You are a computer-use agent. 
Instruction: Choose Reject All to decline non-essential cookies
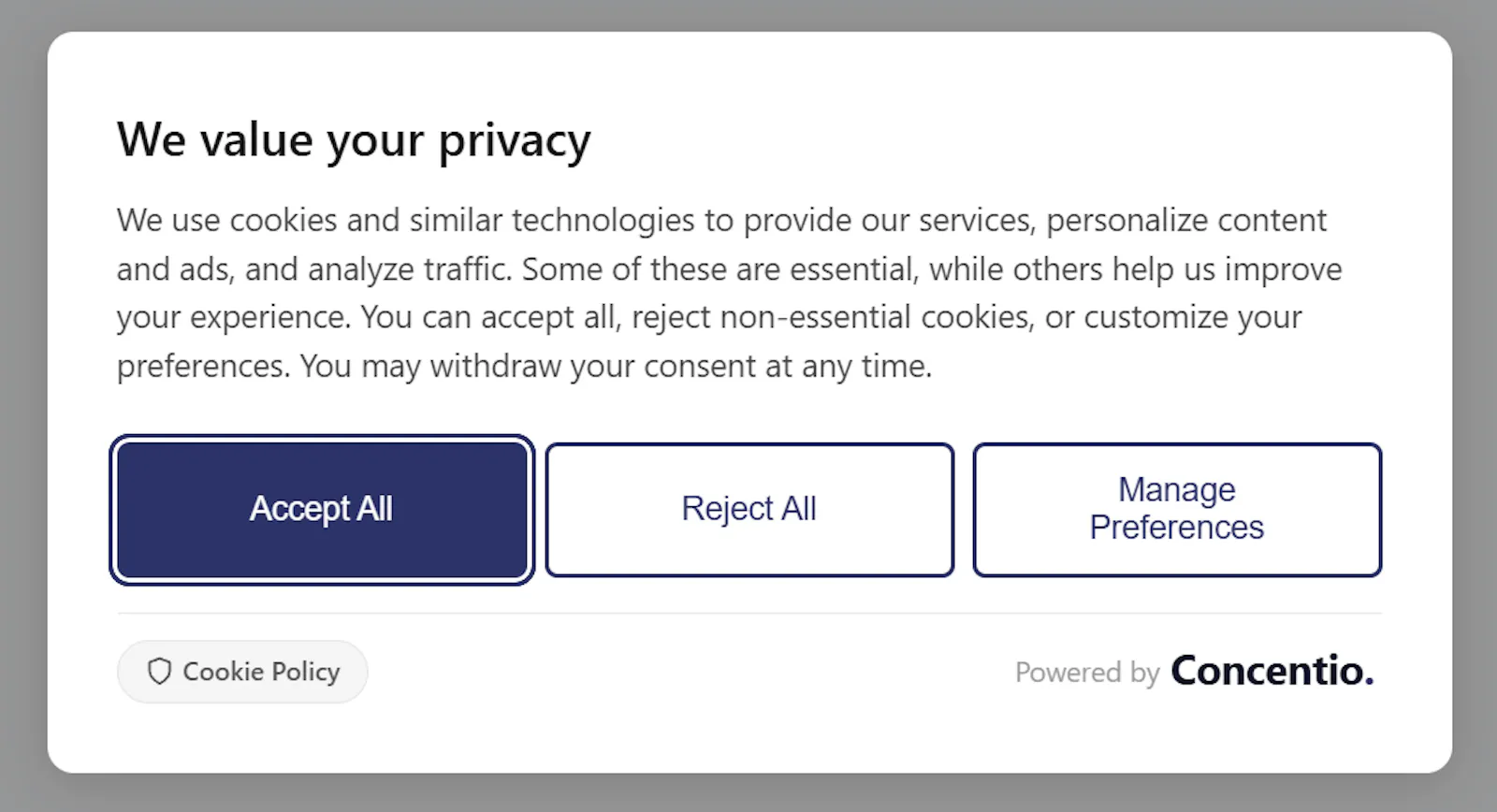(x=749, y=510)
